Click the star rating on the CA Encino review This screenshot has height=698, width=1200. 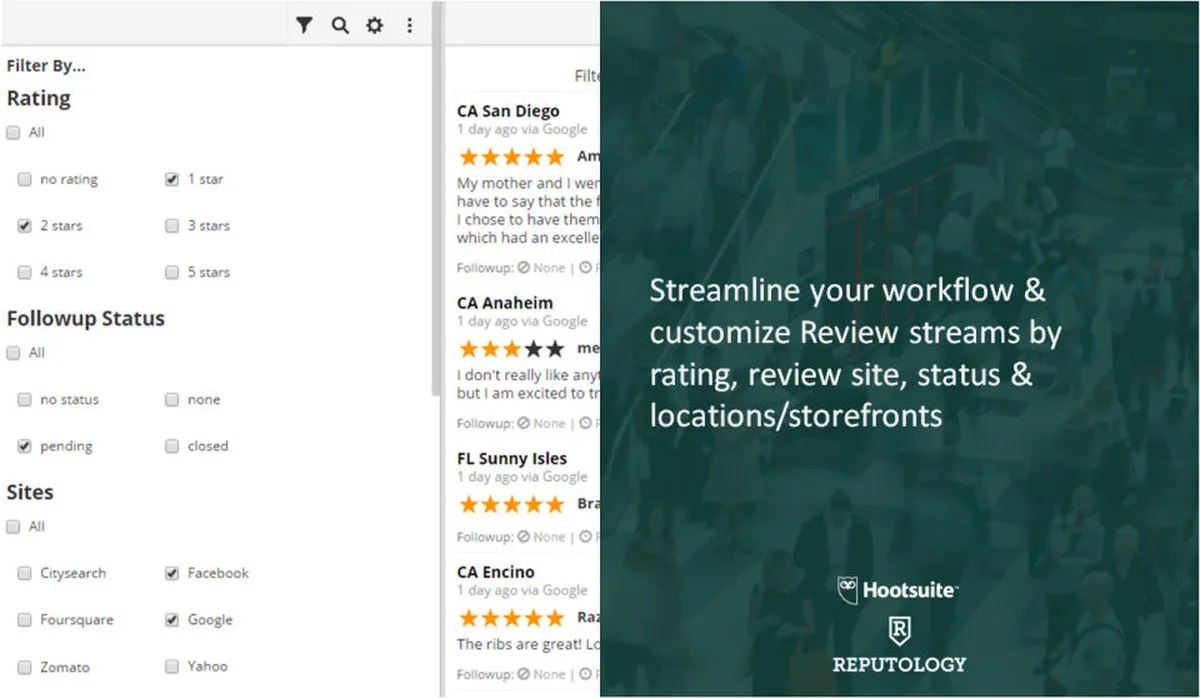510,617
